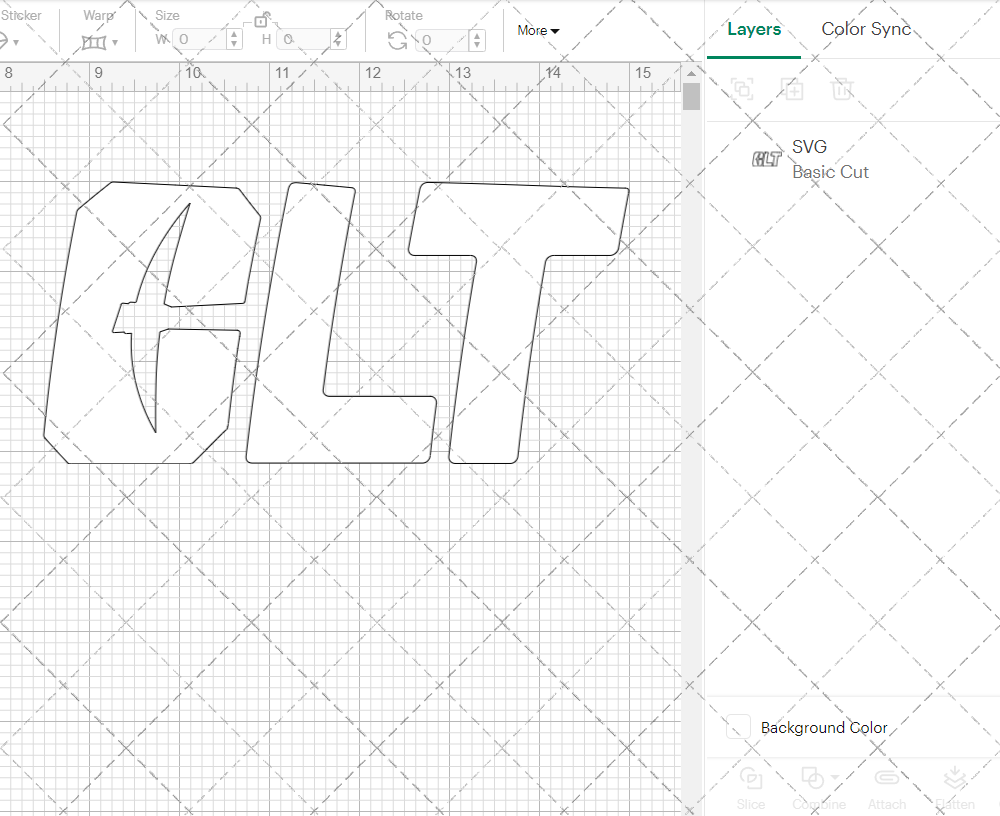The image size is (1000, 816).
Task: Click the group layers icon
Action: click(742, 89)
